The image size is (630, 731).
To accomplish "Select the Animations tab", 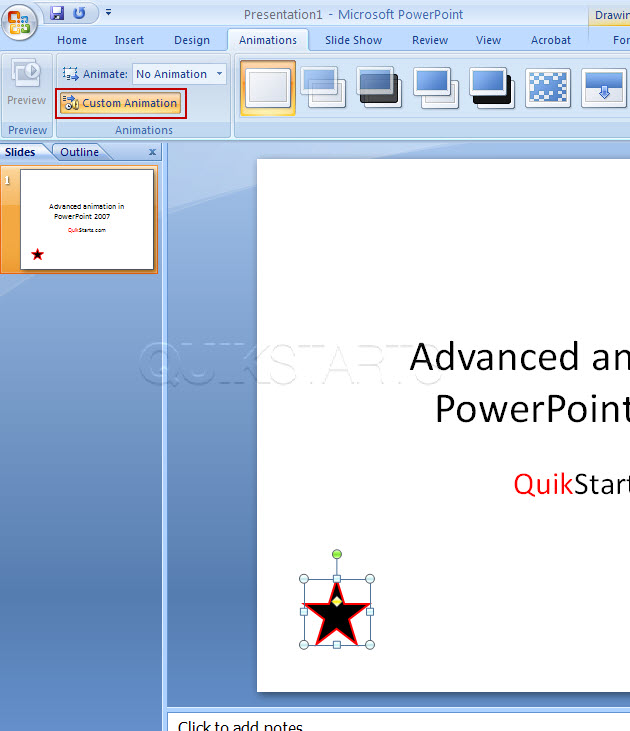I will pyautogui.click(x=268, y=40).
